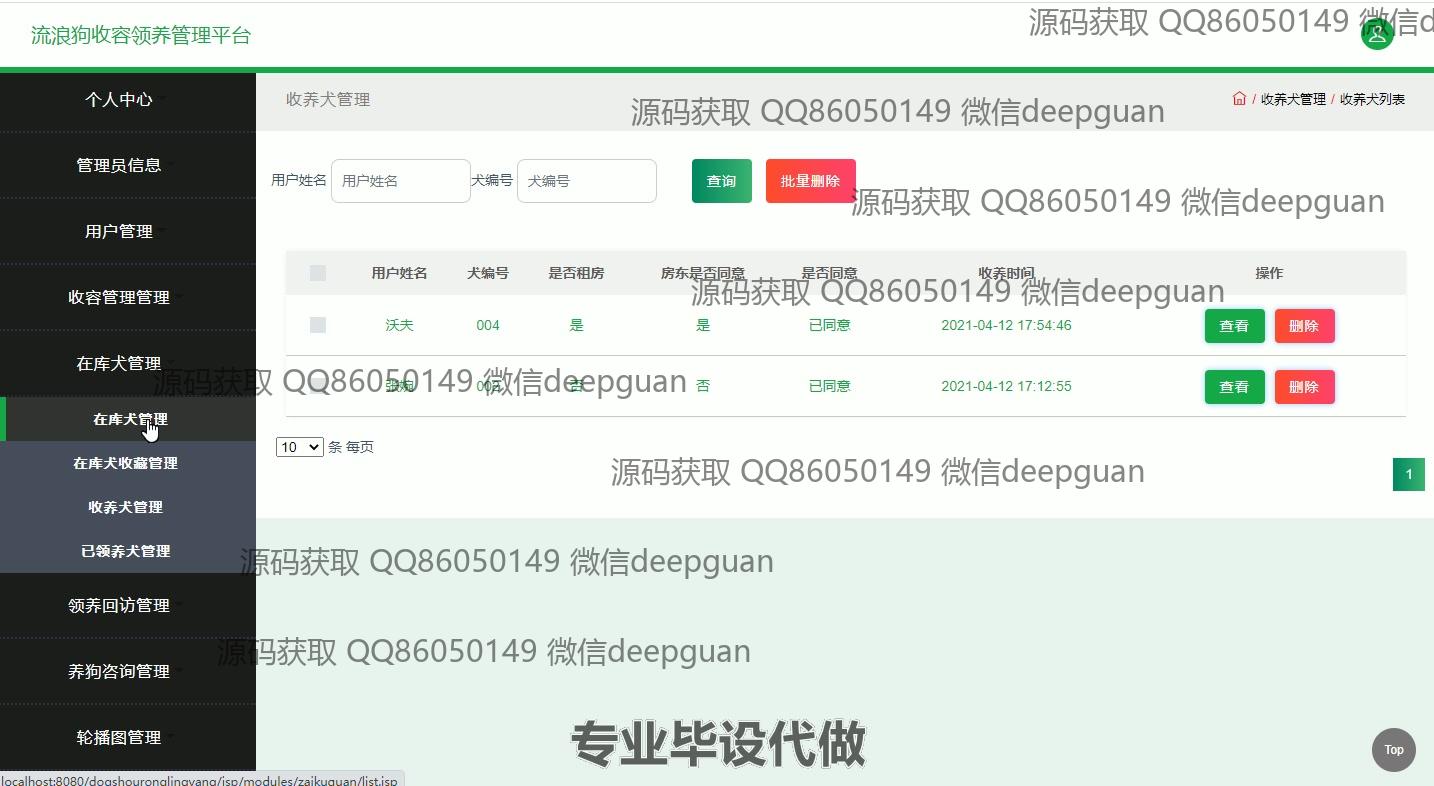Click 删除 for the 17:12:55 row
This screenshot has height=786, width=1434.
pos(1304,387)
